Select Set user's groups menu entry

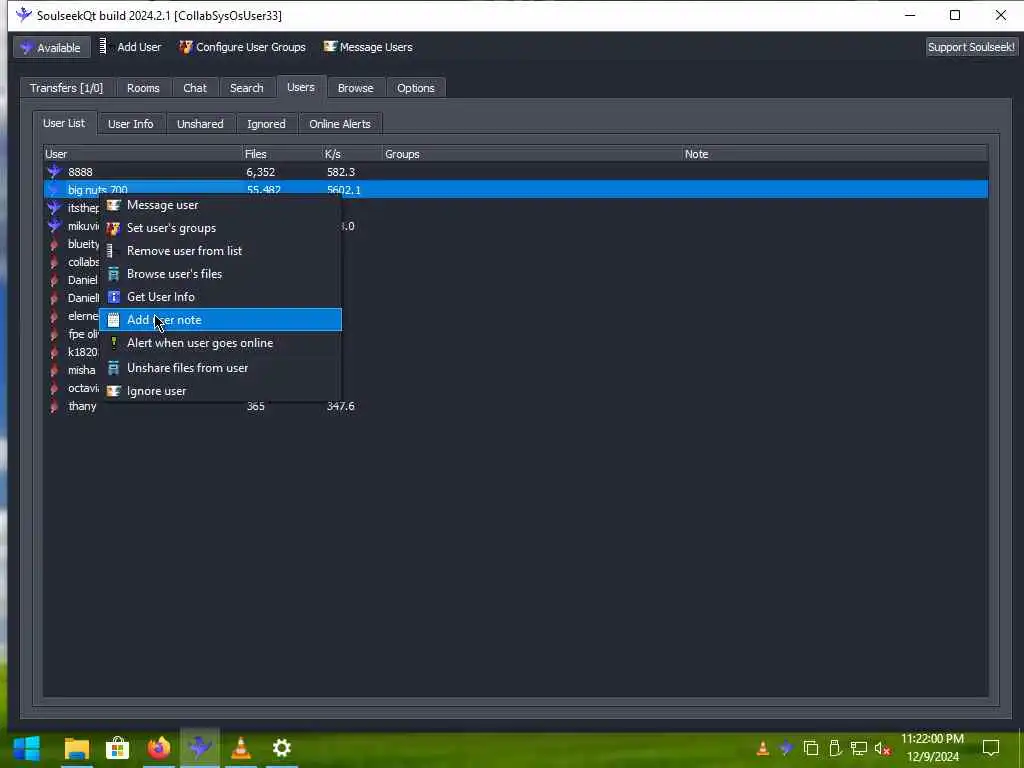220,228
